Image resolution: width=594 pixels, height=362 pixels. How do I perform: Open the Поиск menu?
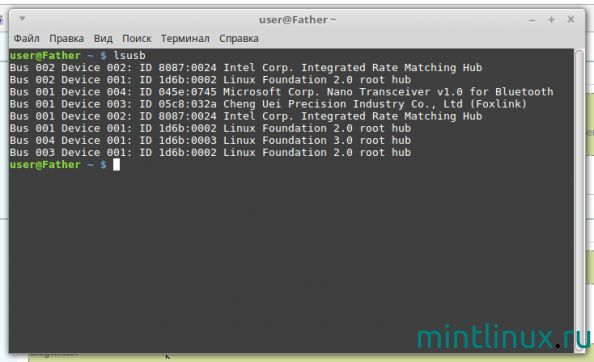point(137,39)
